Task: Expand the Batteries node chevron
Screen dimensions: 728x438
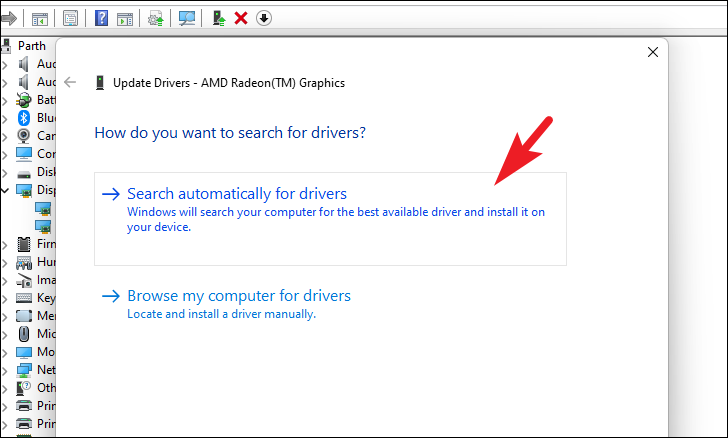Action: [x=5, y=101]
